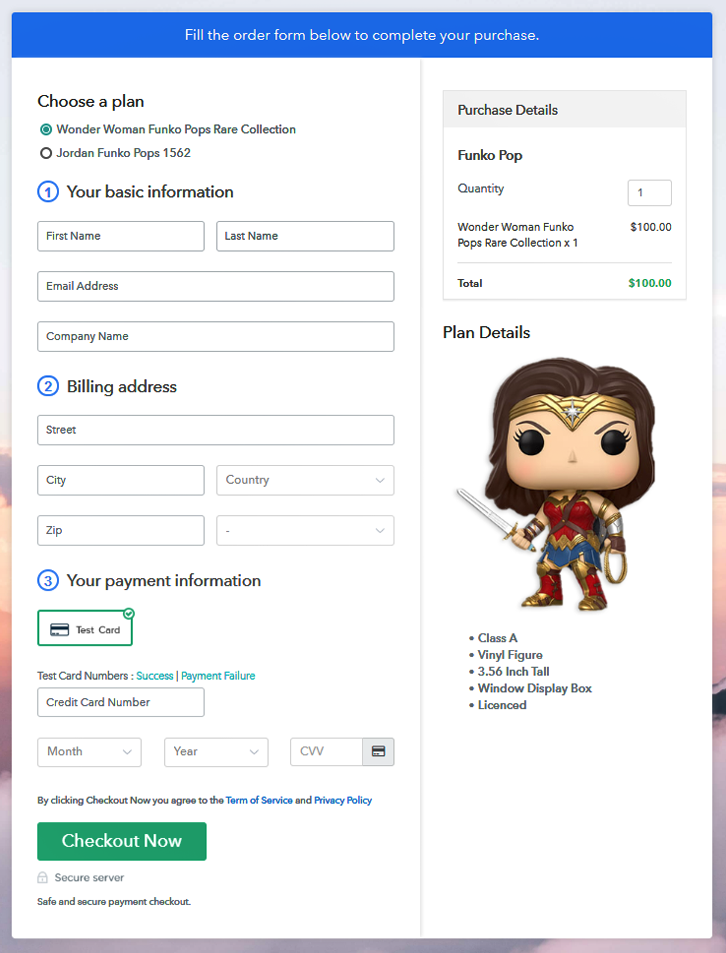
Task: Focus the Email Address field
Action: coord(216,286)
